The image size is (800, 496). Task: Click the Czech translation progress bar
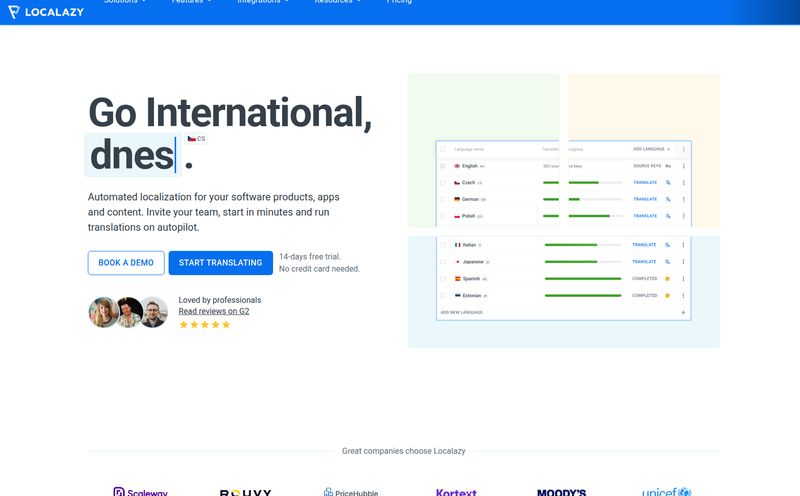[583, 183]
